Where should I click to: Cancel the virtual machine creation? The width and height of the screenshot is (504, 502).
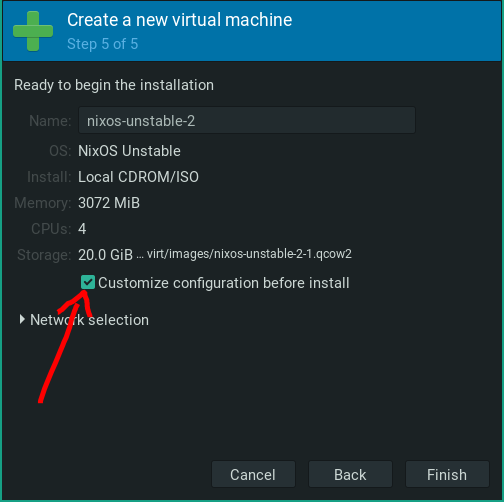(x=253, y=474)
